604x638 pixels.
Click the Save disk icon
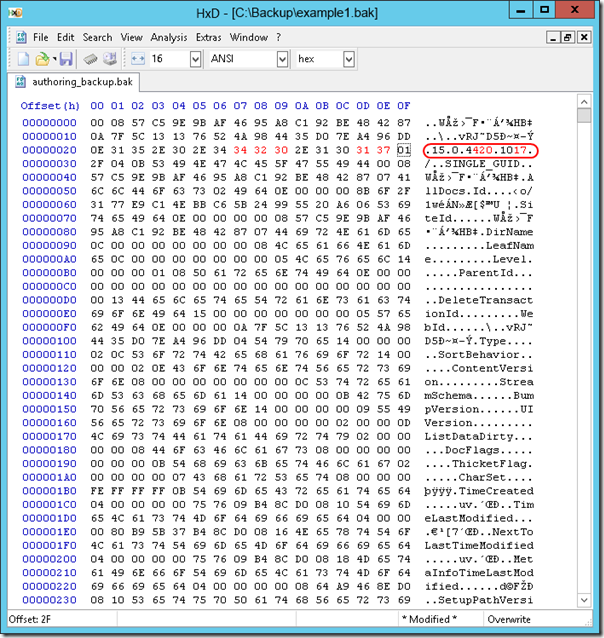tap(66, 59)
